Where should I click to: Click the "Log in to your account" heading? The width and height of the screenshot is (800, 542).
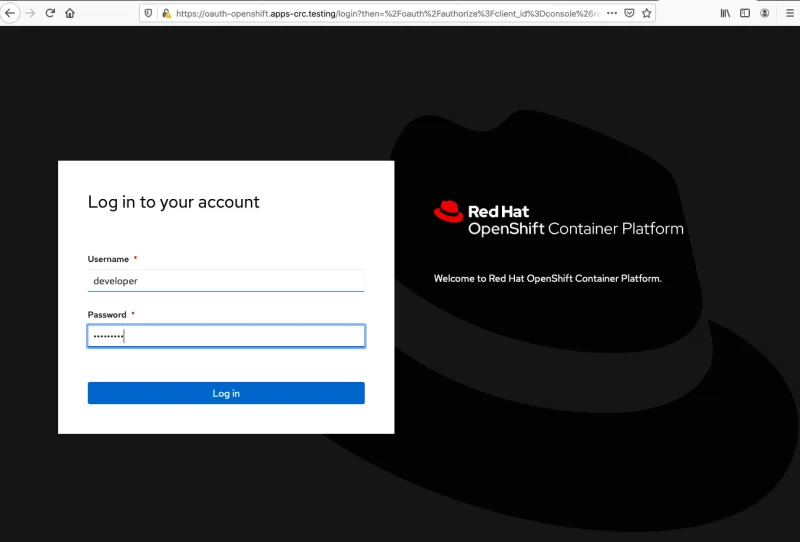click(x=174, y=202)
